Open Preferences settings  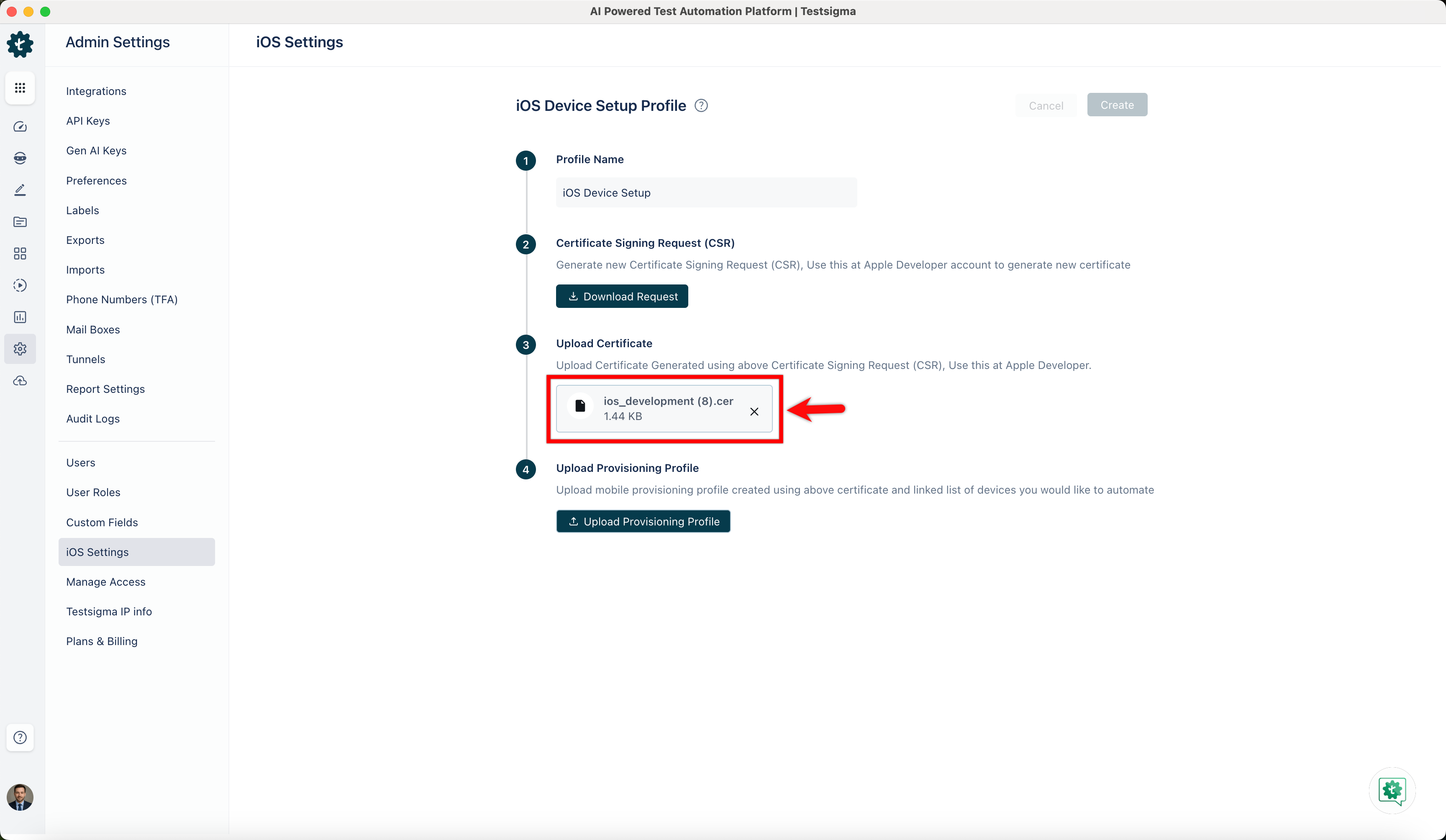(96, 181)
